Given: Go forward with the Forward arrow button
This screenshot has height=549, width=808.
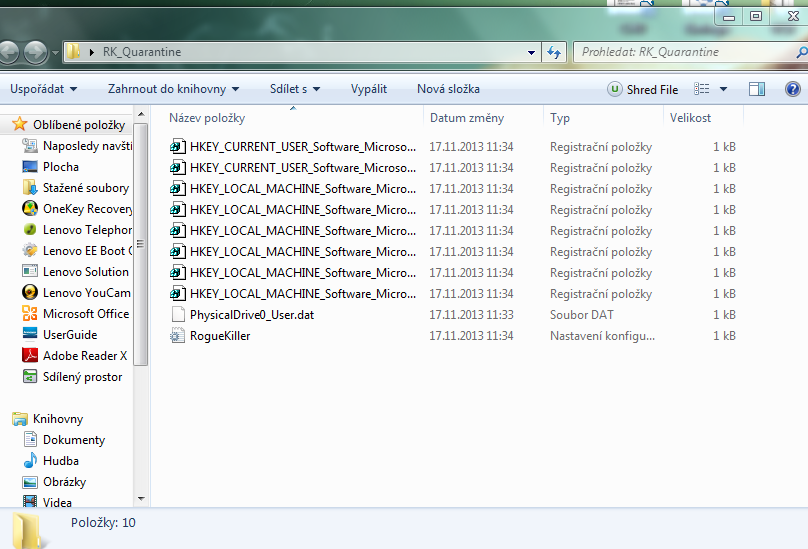Looking at the screenshot, I should [35, 52].
